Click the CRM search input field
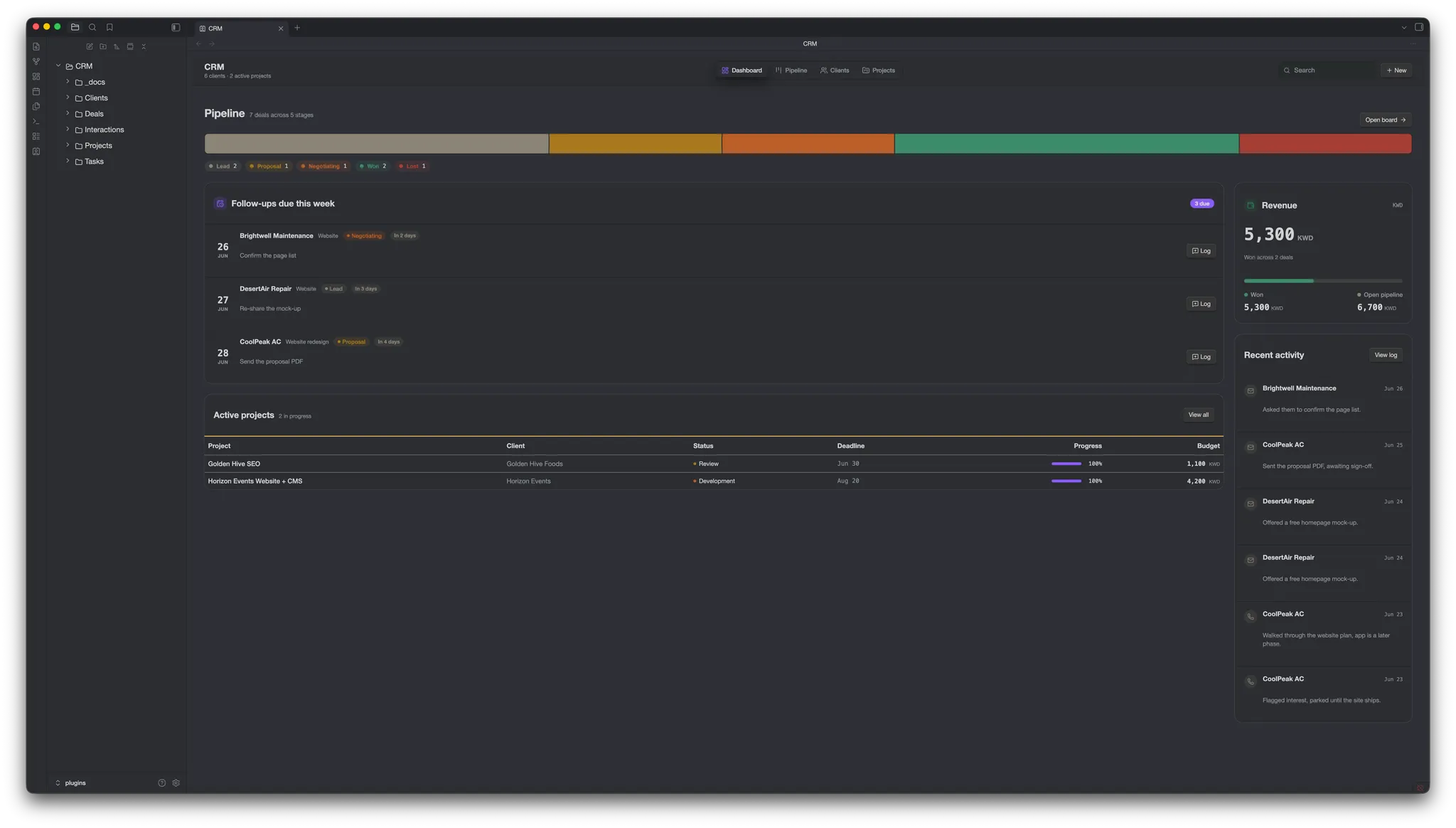The height and width of the screenshot is (828, 1456). (x=1326, y=70)
